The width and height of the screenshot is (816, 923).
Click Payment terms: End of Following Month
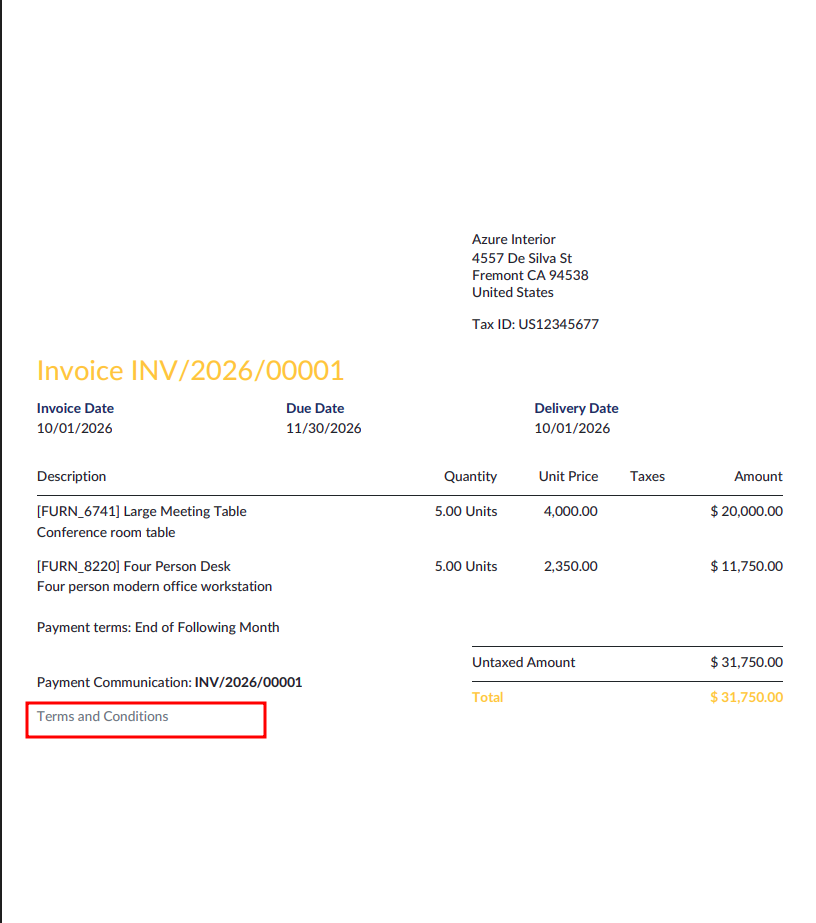tap(158, 627)
